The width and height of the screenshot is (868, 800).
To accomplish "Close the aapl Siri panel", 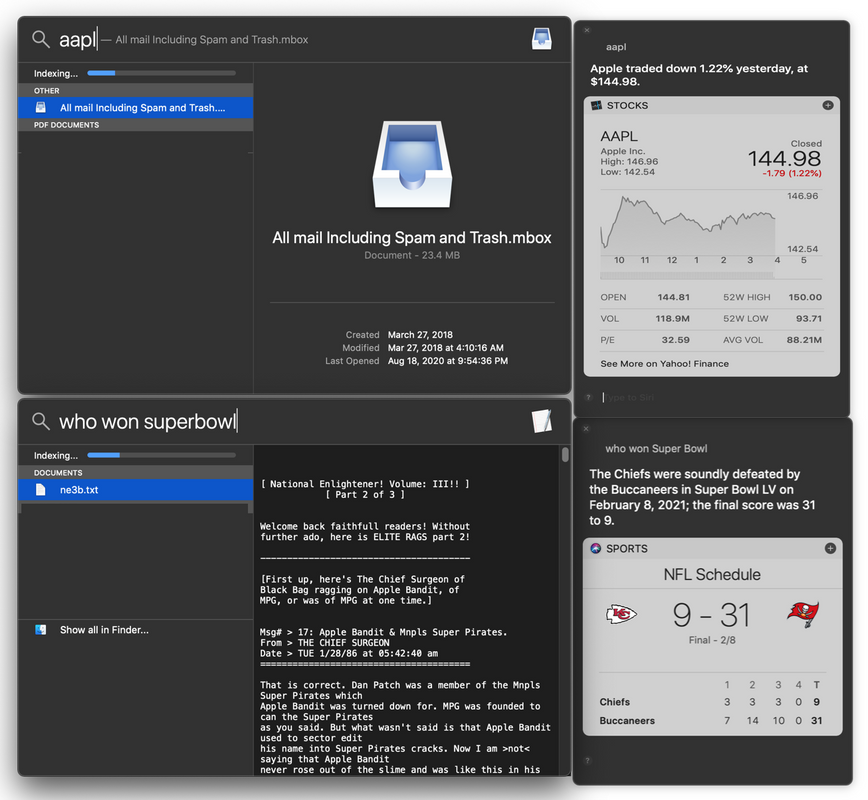I will [x=587, y=30].
